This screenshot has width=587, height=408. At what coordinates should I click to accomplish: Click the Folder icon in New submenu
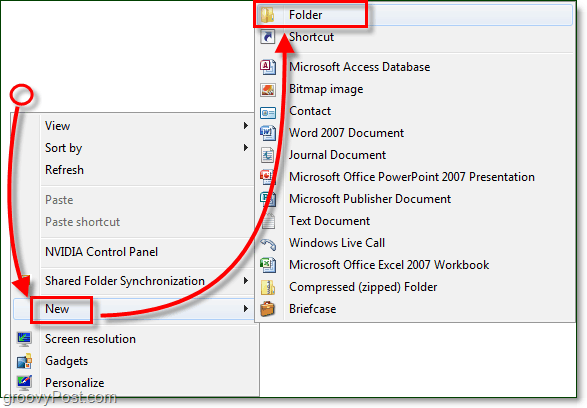[268, 15]
